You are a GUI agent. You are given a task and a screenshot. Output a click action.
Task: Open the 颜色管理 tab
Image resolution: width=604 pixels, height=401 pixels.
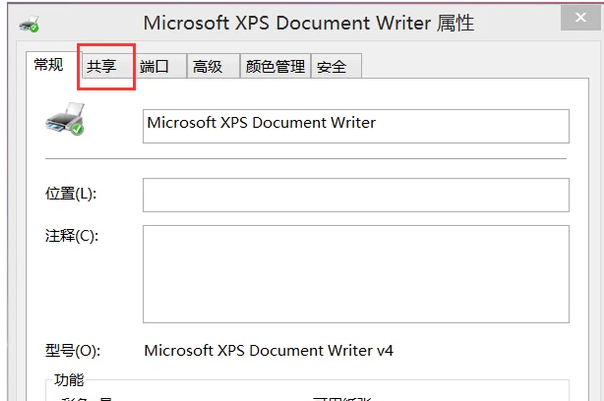275,67
